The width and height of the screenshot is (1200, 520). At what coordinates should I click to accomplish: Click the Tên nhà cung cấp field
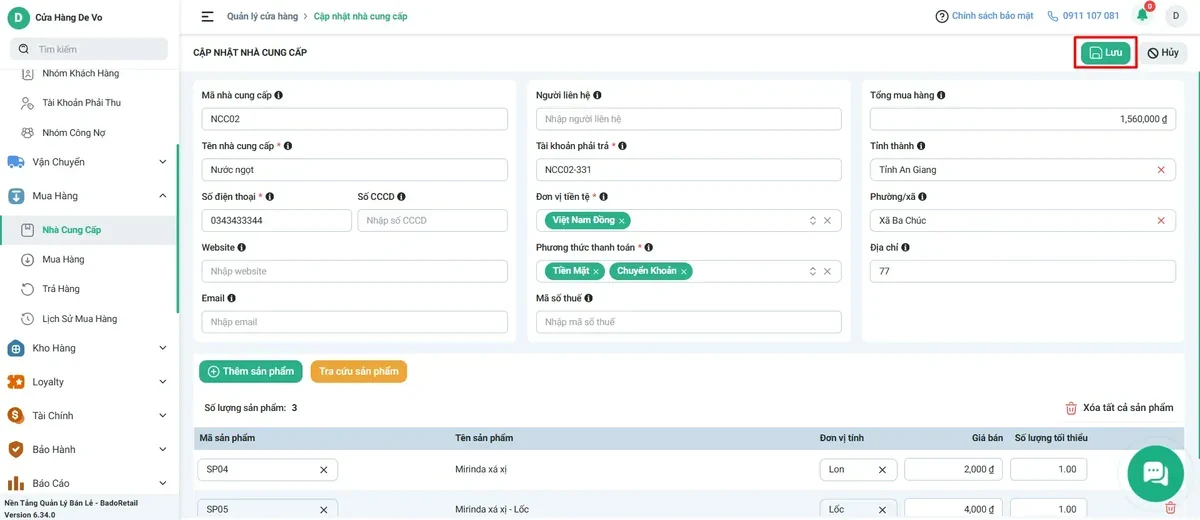354,170
